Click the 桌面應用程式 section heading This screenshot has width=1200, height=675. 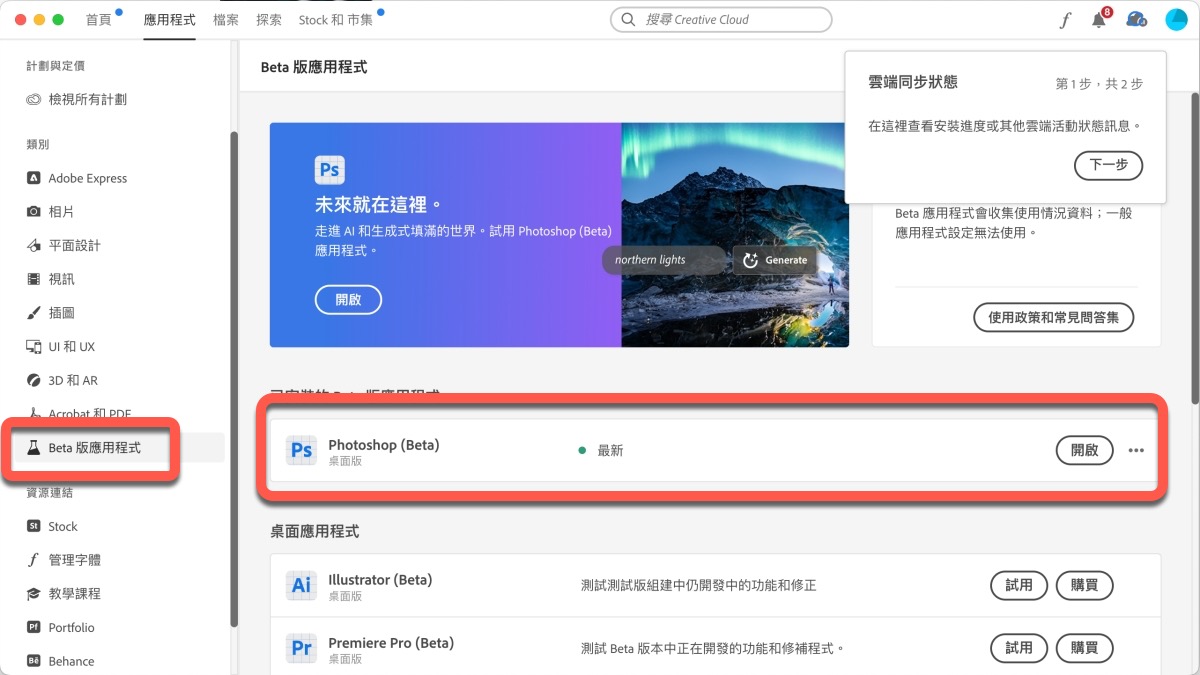(x=314, y=531)
